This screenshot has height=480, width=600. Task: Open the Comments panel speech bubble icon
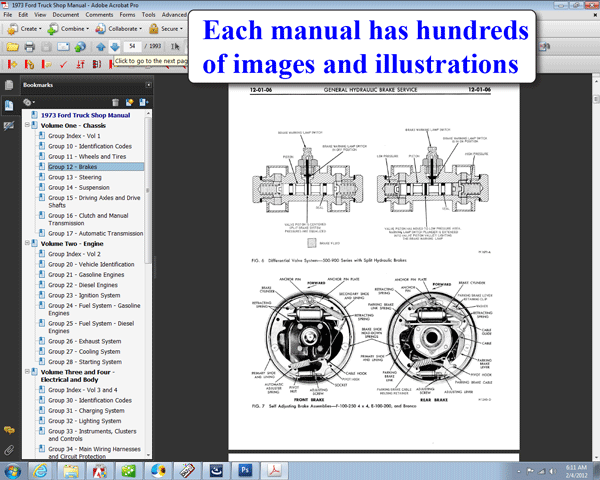pos(9,430)
